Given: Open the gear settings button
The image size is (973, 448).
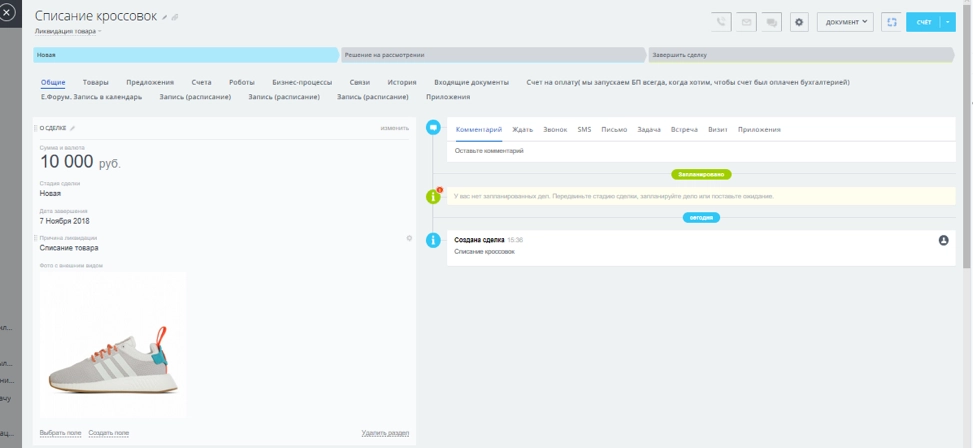Looking at the screenshot, I should (798, 22).
